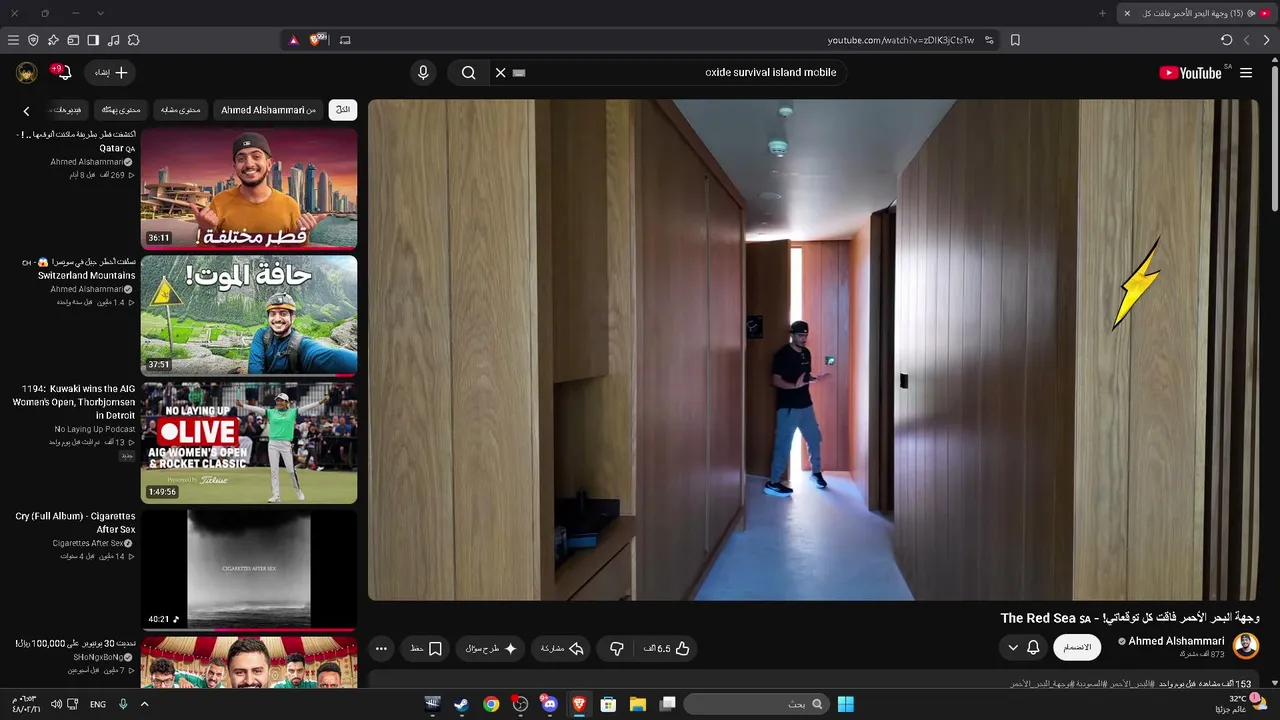Click the Windows taskbar search box
The height and width of the screenshot is (720, 1280).
coord(757,704)
